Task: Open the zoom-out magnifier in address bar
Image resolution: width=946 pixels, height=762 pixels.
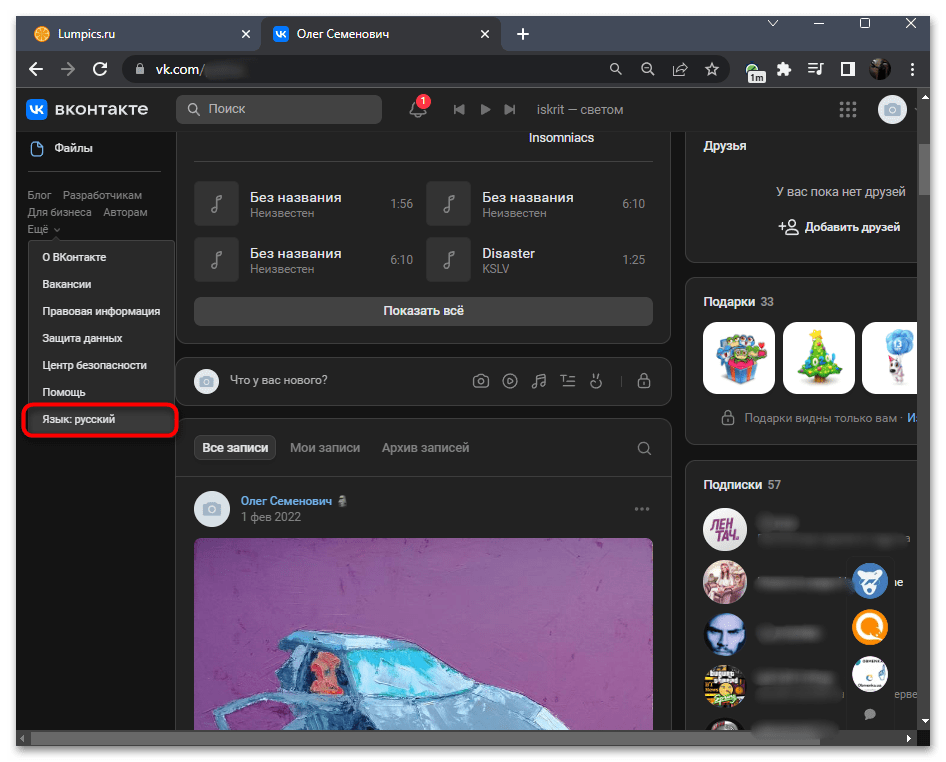Action: [647, 69]
